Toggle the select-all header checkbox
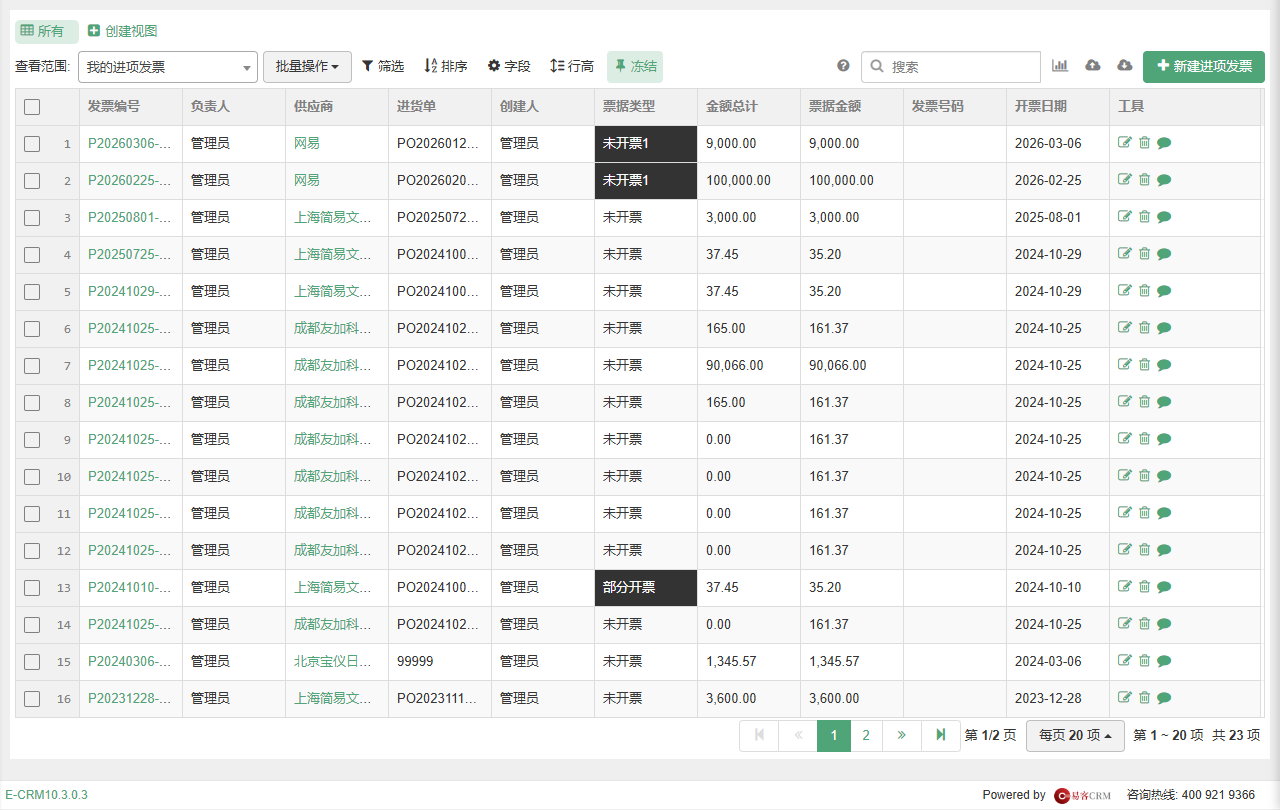 (32, 107)
